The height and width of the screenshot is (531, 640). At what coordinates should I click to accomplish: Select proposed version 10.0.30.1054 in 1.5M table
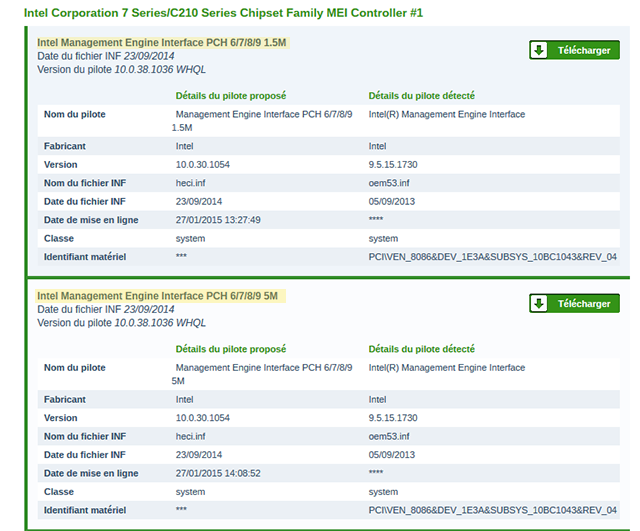coord(202,164)
